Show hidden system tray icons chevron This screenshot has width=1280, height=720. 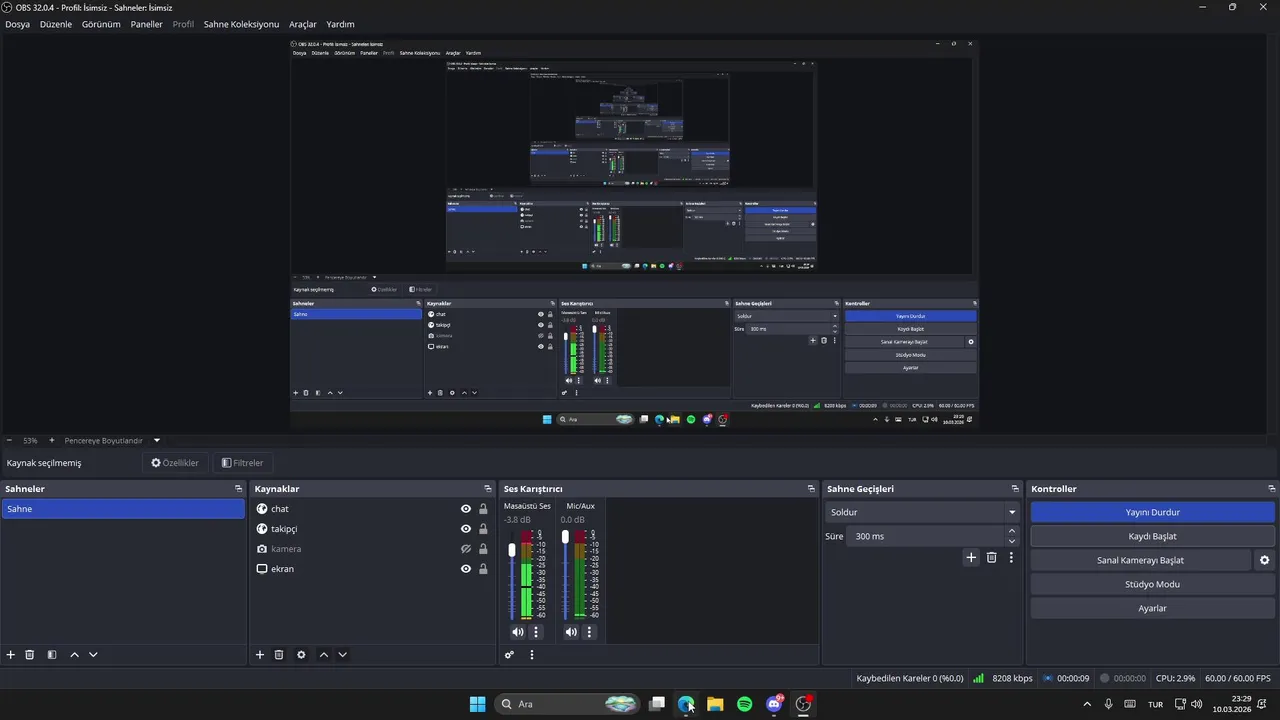tap(1087, 704)
